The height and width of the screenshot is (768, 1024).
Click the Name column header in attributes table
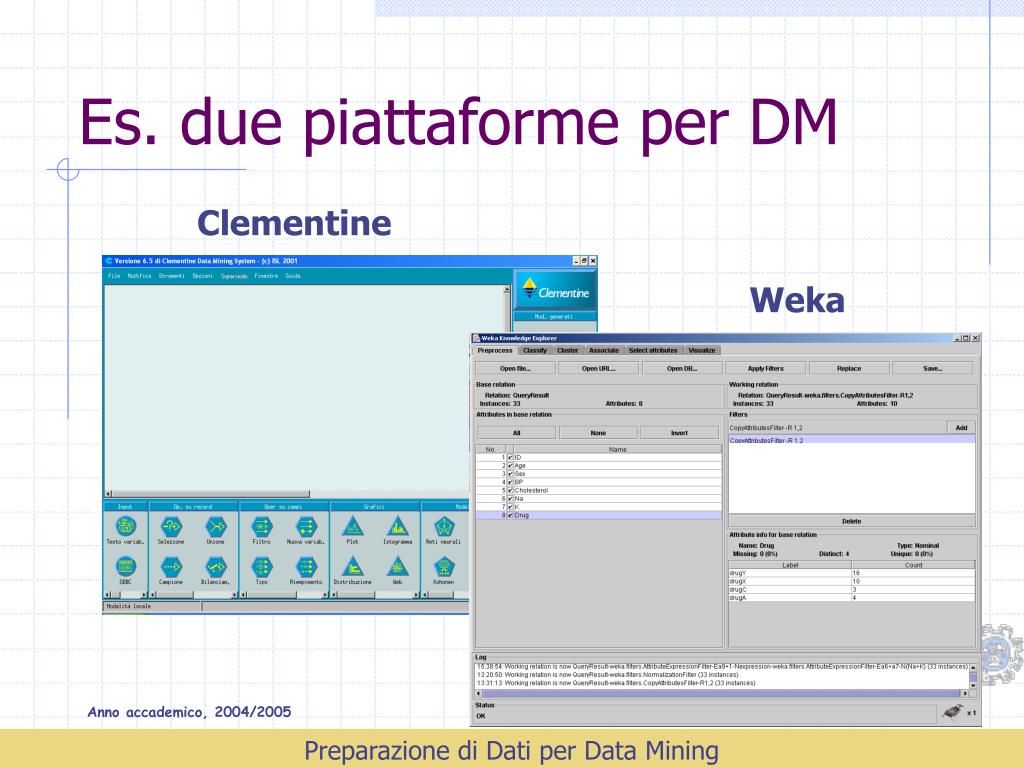pyautogui.click(x=618, y=449)
